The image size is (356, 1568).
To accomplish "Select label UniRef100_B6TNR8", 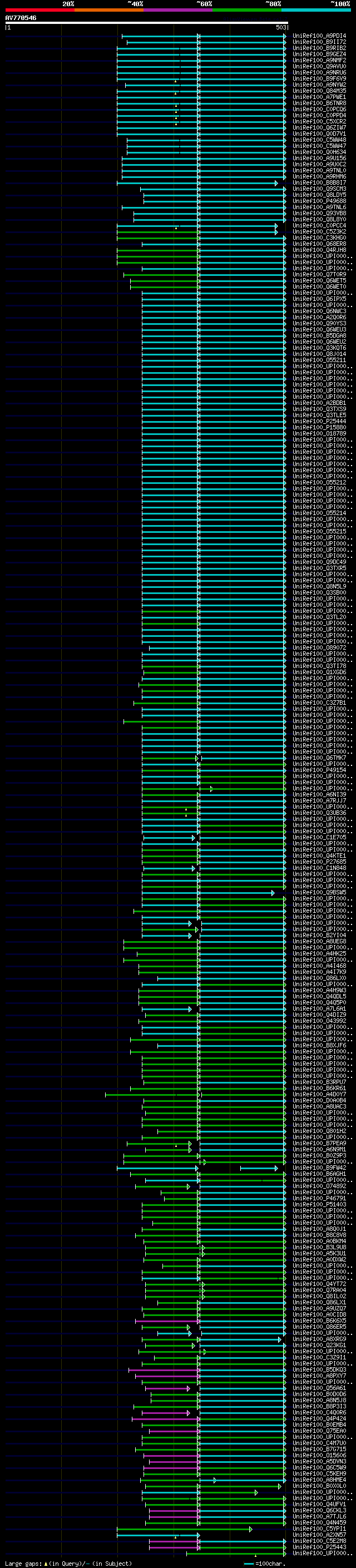I will 319,103.
